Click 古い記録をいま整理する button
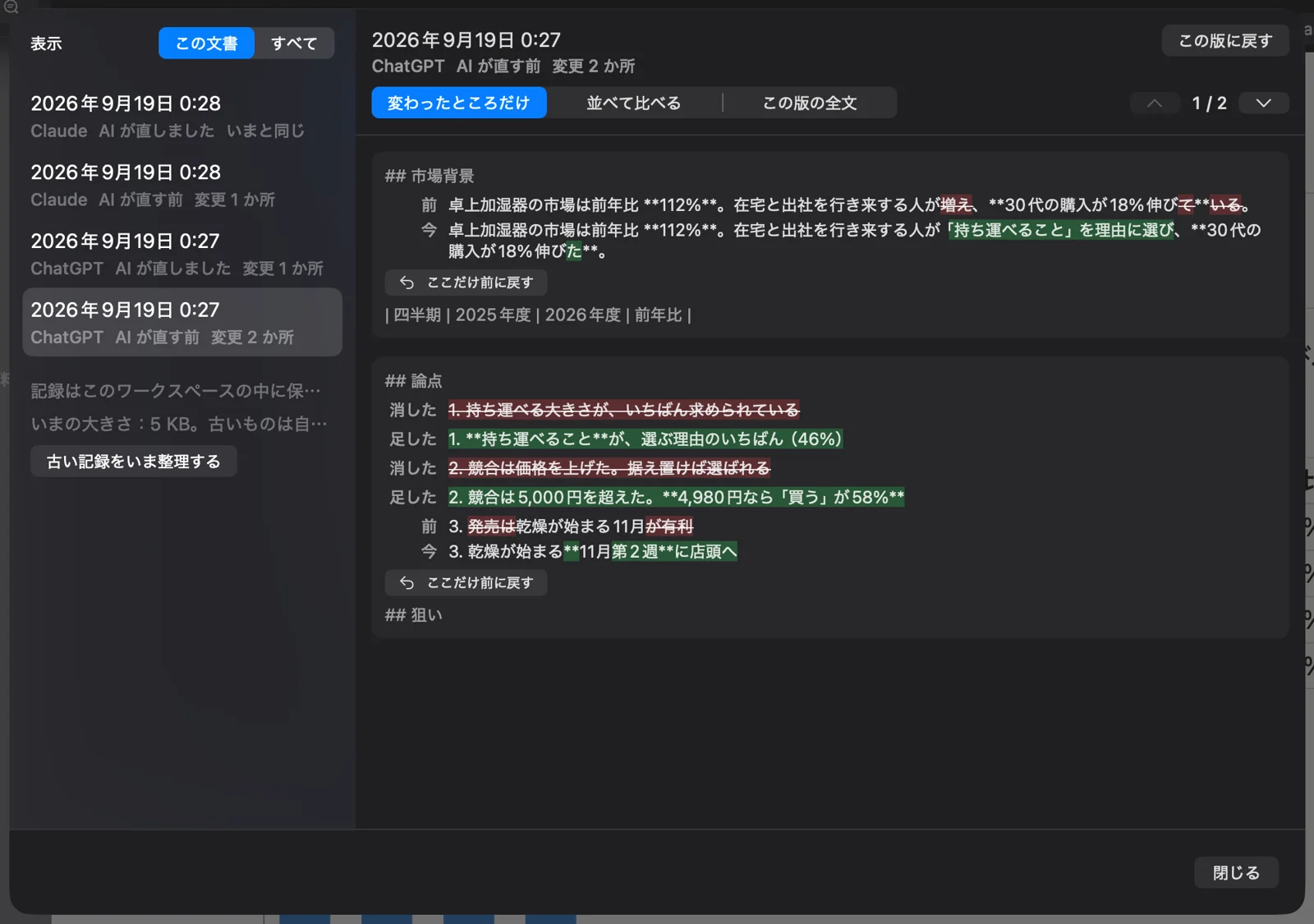This screenshot has height=924, width=1314. 134,462
